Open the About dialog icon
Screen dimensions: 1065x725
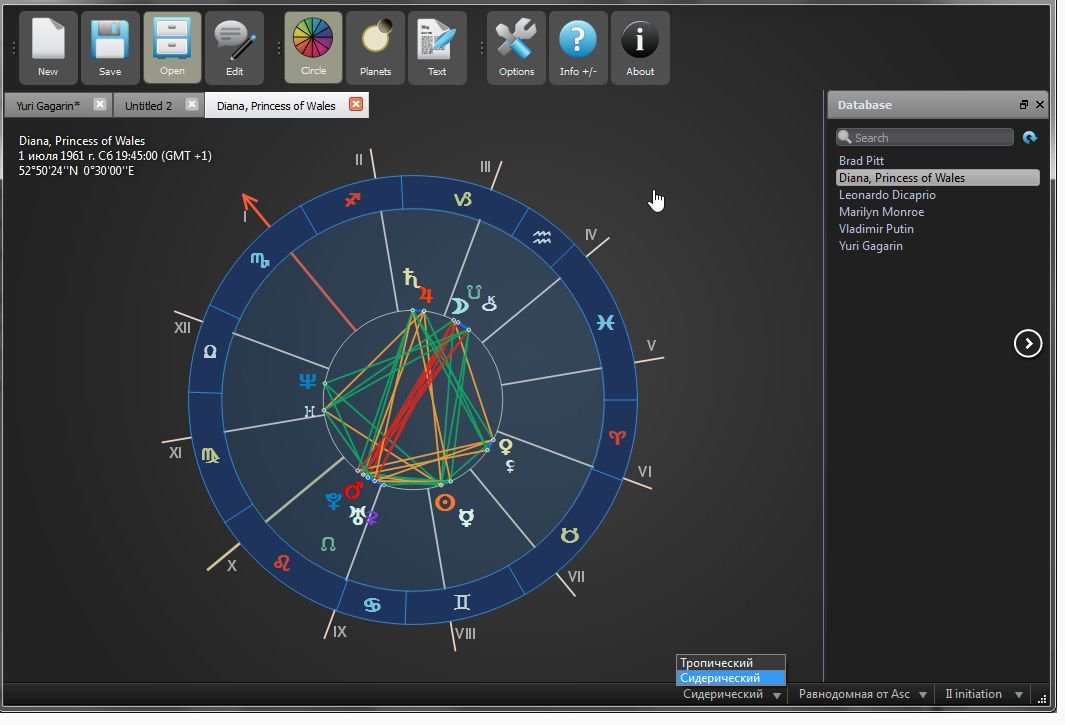[640, 46]
